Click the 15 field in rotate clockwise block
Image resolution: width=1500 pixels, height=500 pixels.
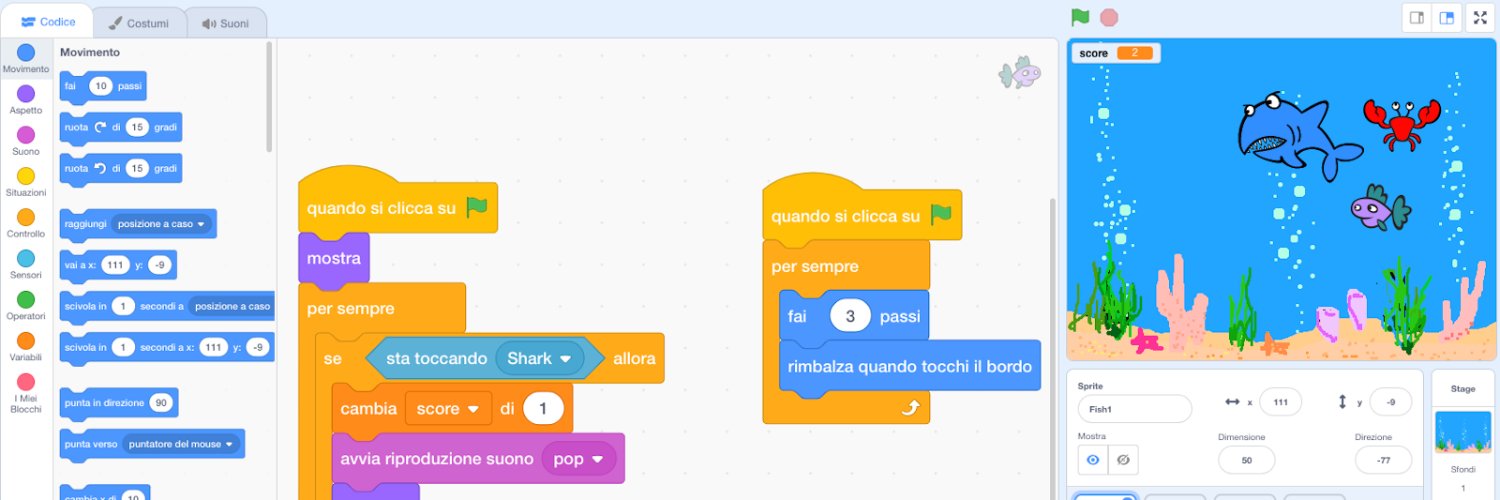[x=138, y=127]
